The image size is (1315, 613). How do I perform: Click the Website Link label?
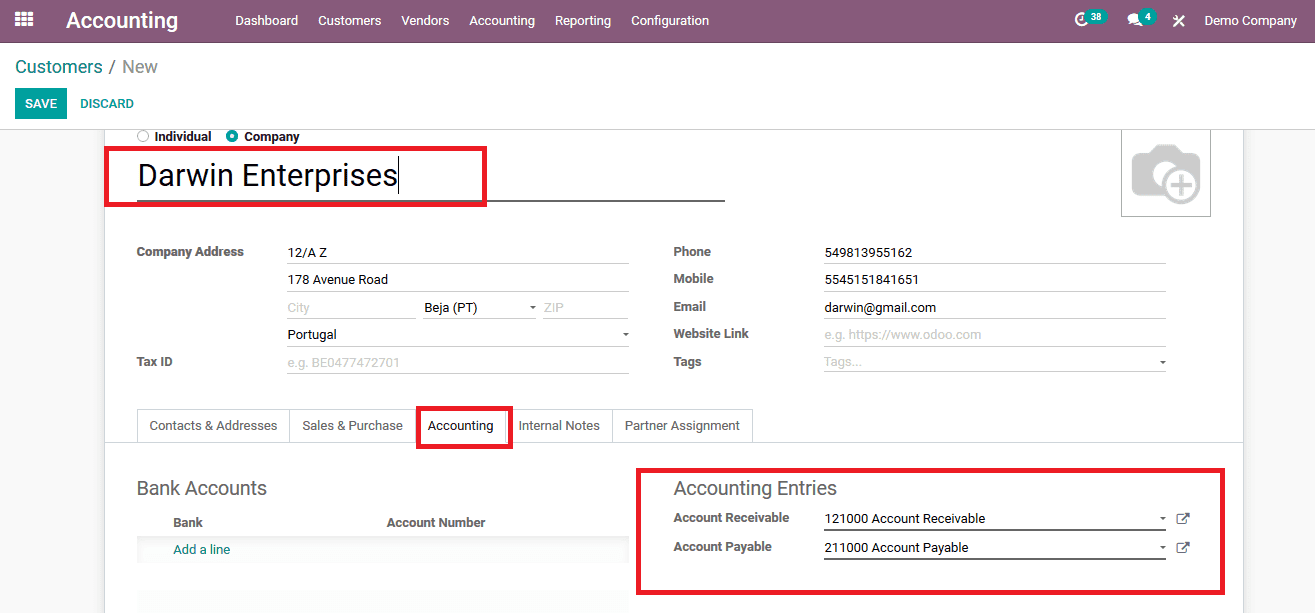click(x=711, y=334)
